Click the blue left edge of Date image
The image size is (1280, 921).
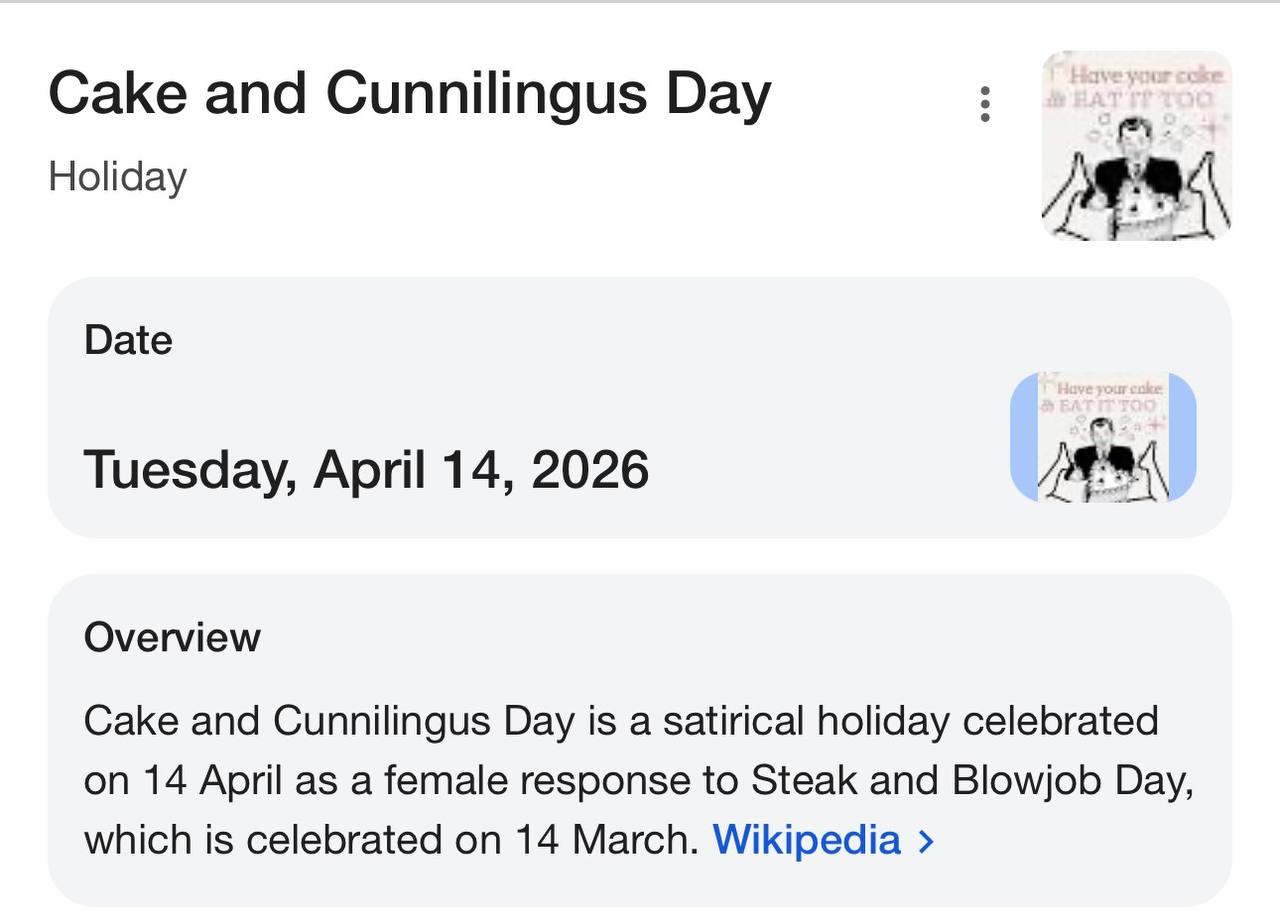[1022, 437]
